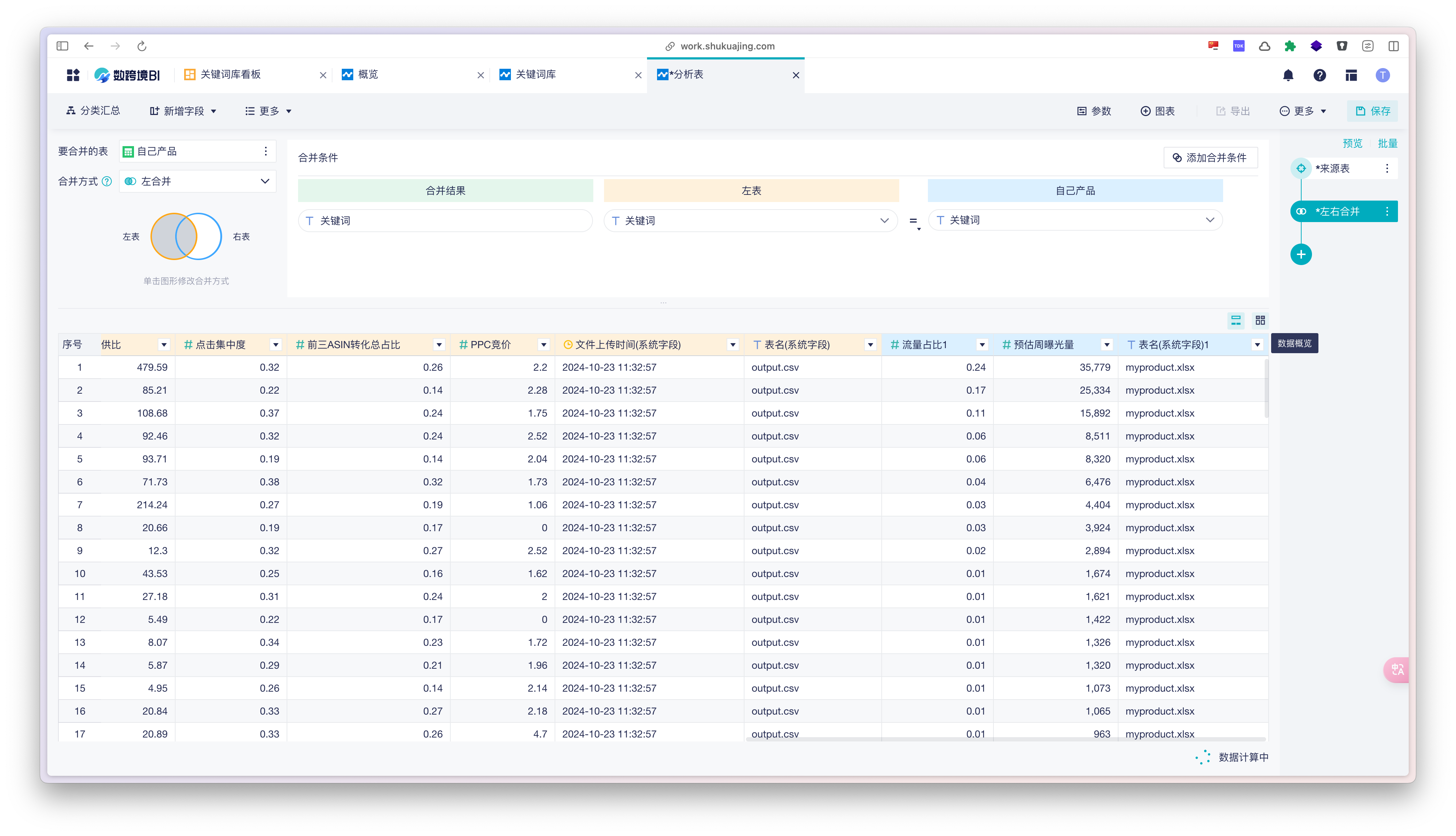
Task: Click the floating translate icon
Action: coord(1397,669)
